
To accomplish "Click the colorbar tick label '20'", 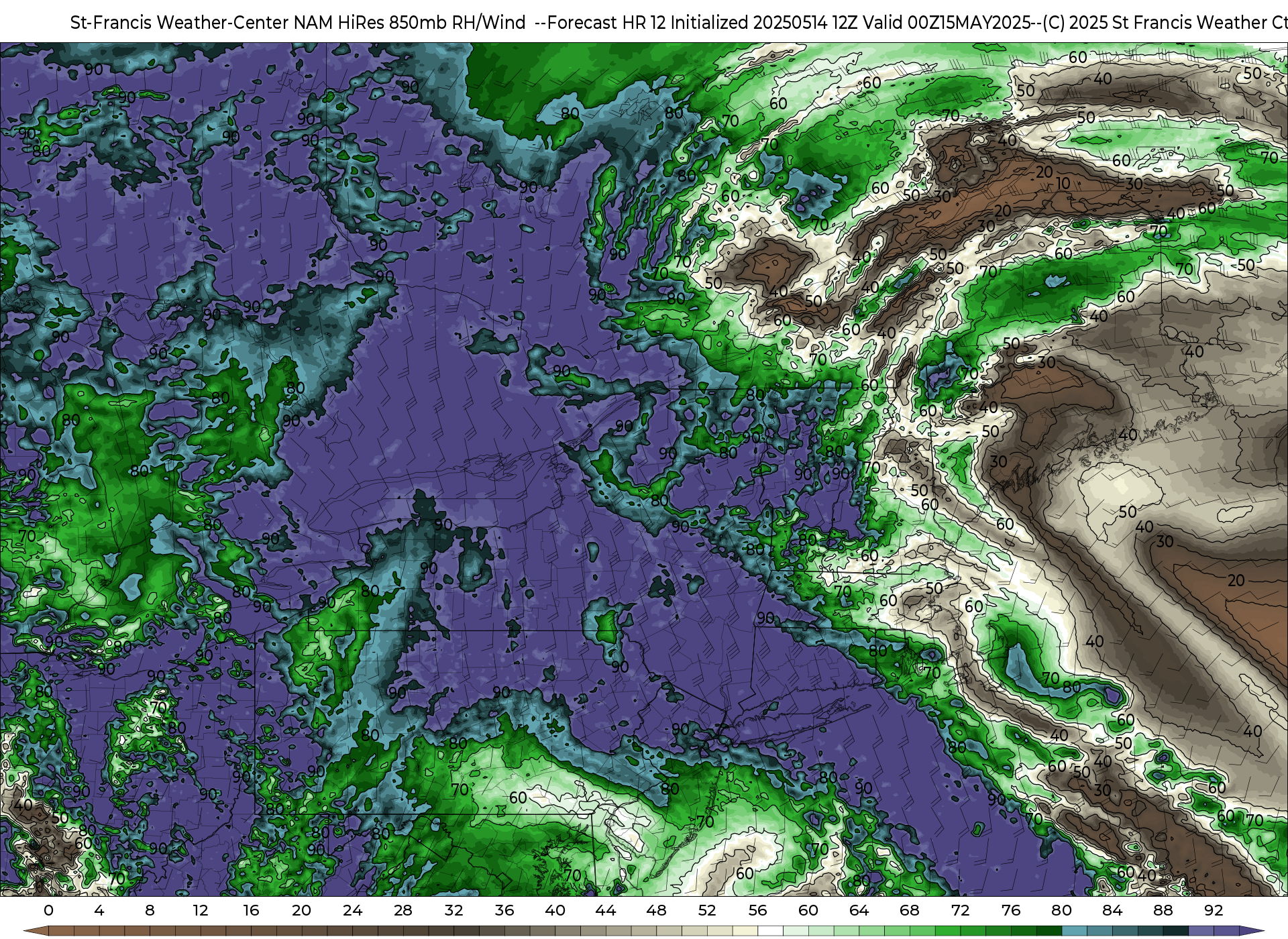I will pyautogui.click(x=302, y=910).
